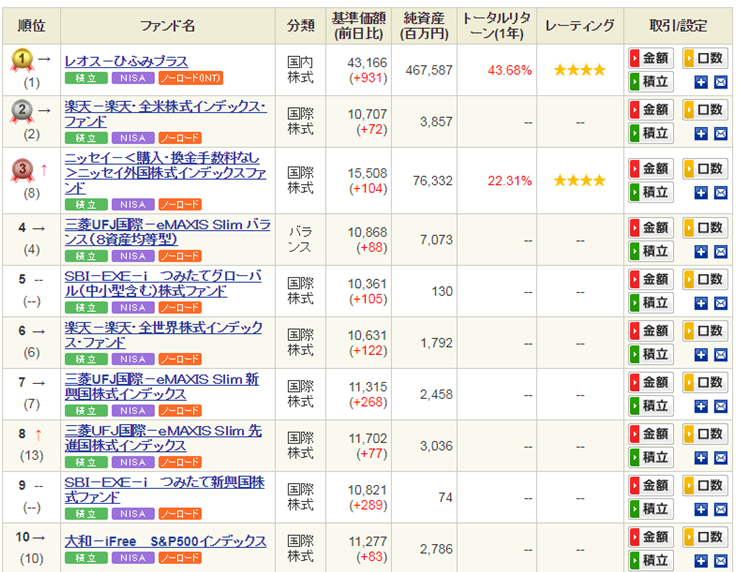
Task: Click the ノーロード(NT) tag under レオス－ひふみプラス
Action: (x=190, y=78)
